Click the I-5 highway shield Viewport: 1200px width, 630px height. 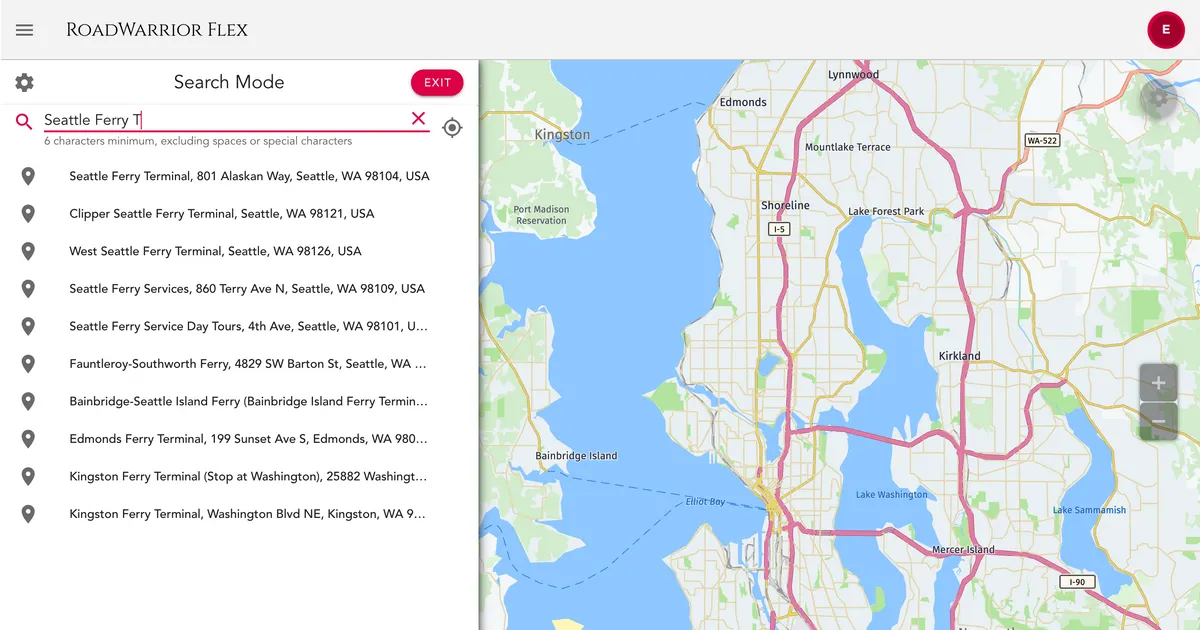(x=778, y=229)
